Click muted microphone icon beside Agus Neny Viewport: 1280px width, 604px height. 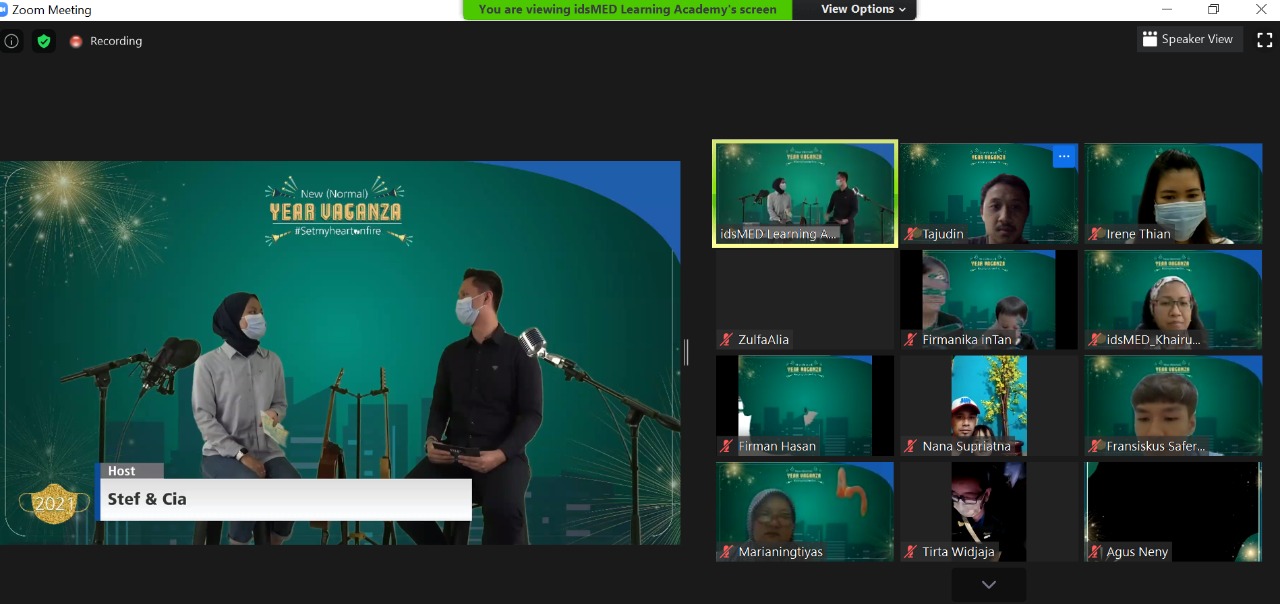1095,552
